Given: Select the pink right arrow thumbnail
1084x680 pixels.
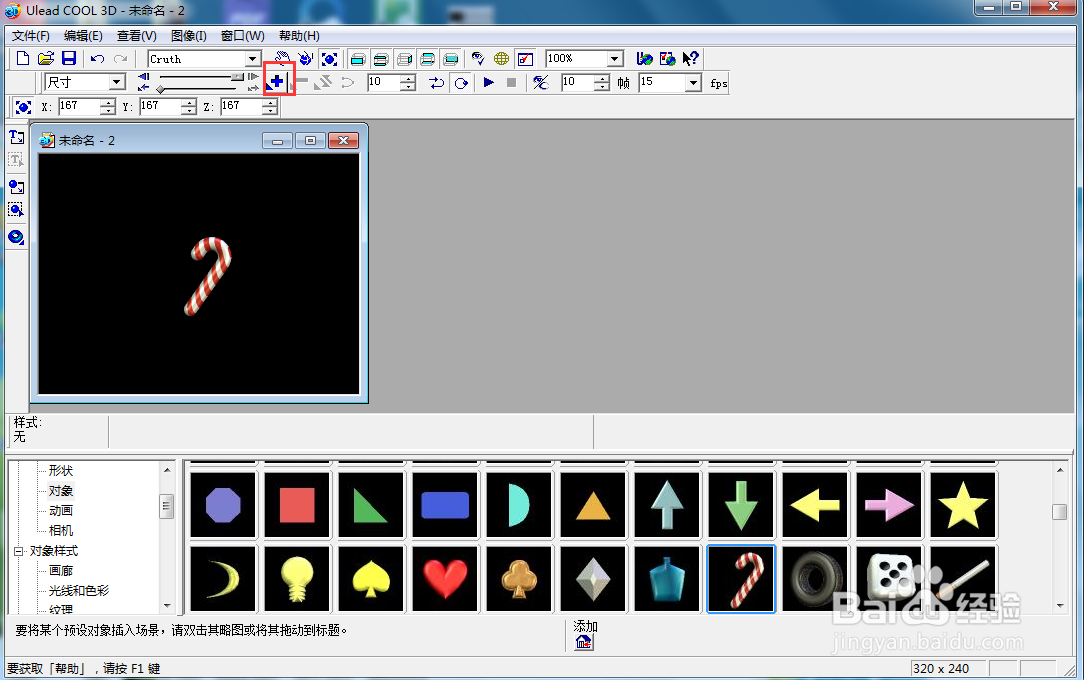Looking at the screenshot, I should 889,505.
